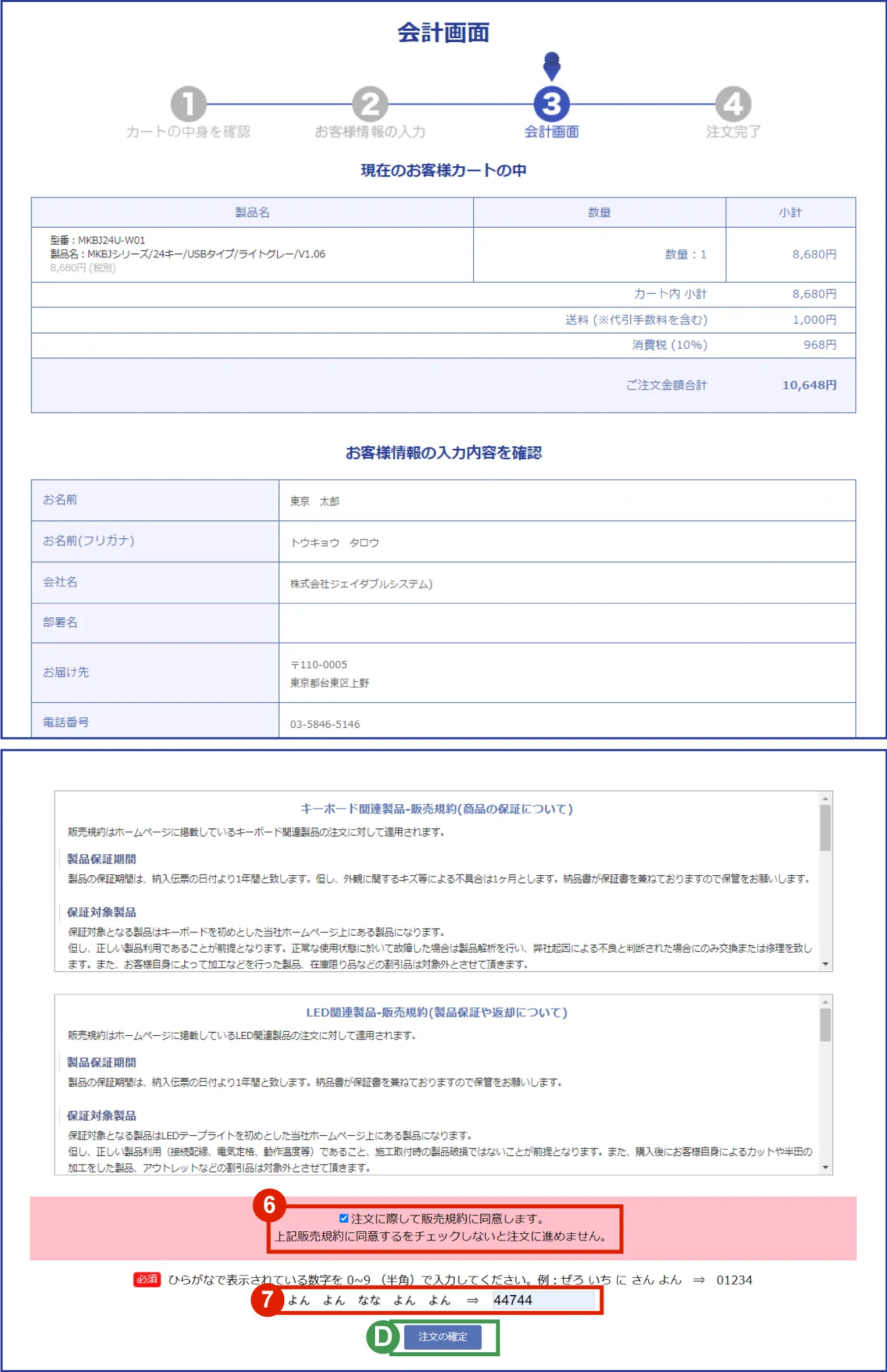
Task: Click the お客様情報の入力内容を確認 heading
Action: pyautogui.click(x=444, y=453)
